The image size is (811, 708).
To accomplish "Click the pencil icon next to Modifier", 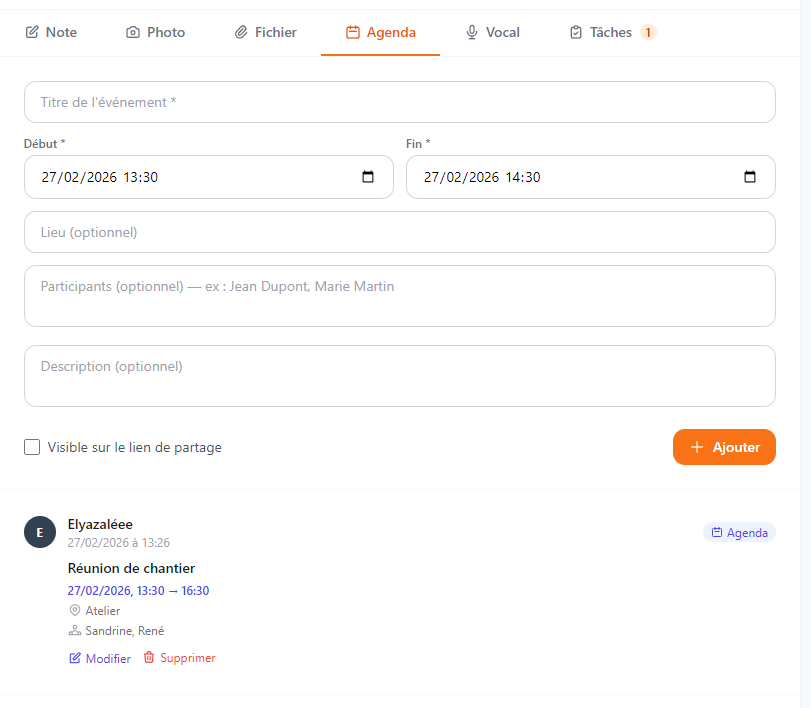I will click(x=75, y=658).
